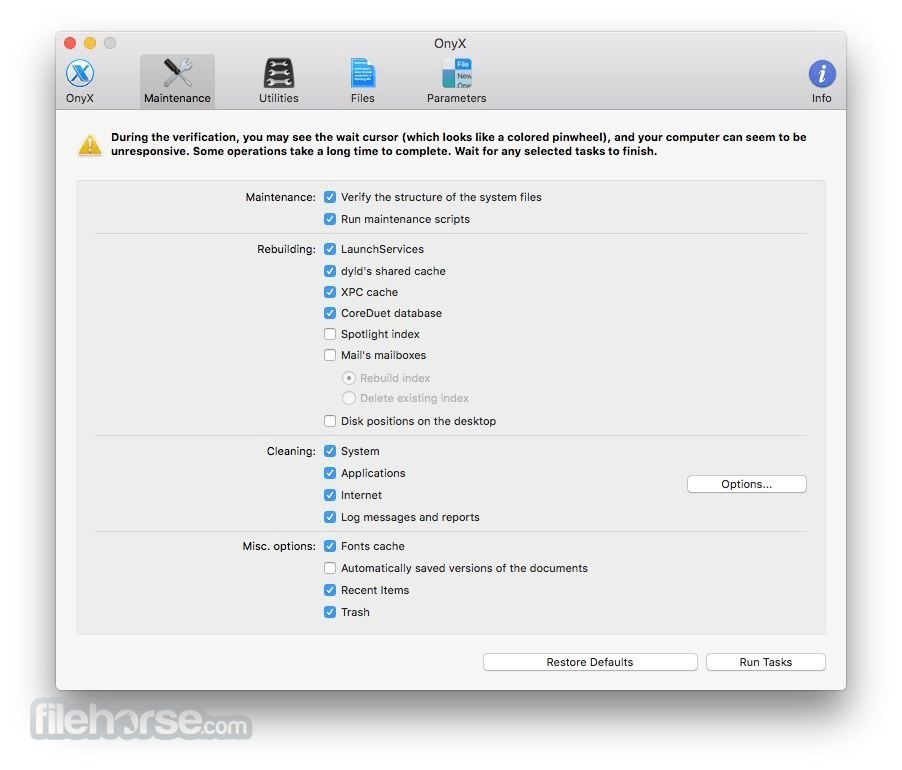Enable Disk positions on the desktop
The width and height of the screenshot is (902, 770).
click(x=330, y=421)
